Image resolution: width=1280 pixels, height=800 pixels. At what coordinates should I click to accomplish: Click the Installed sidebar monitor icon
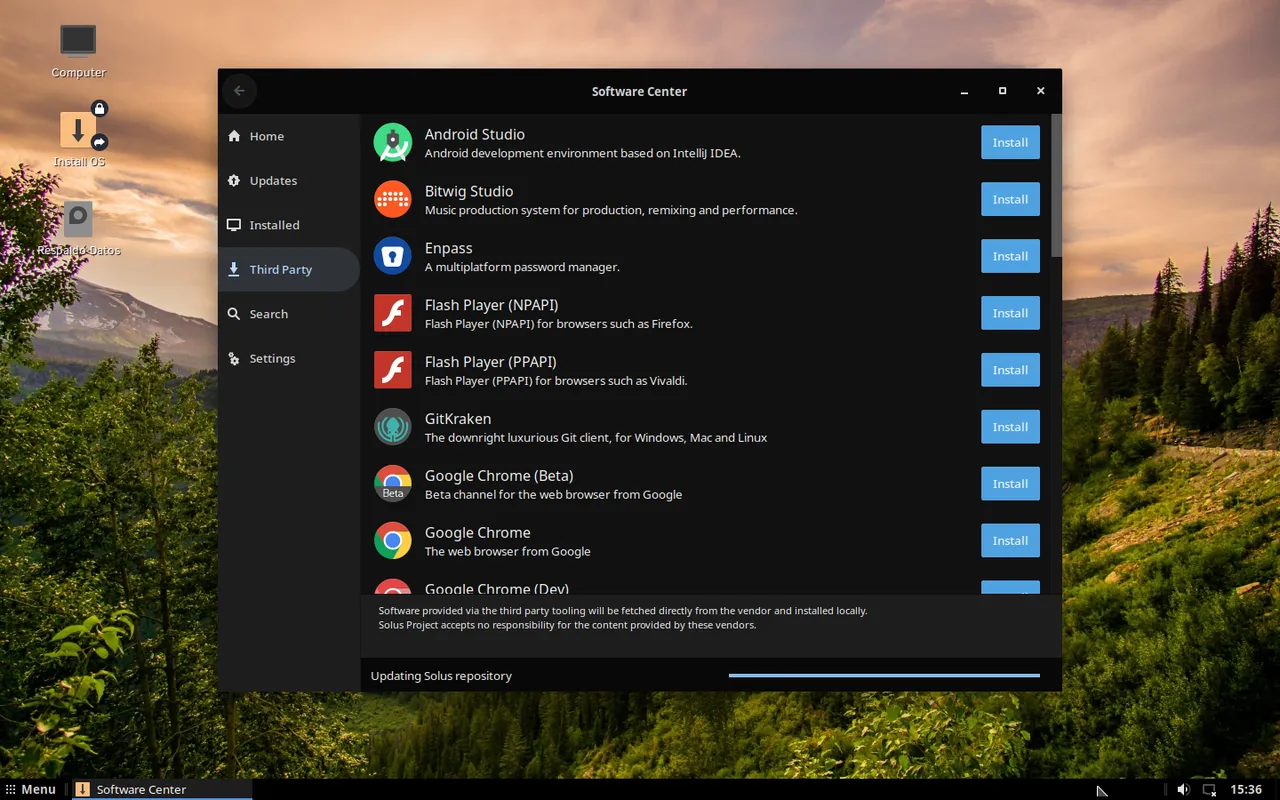234,225
